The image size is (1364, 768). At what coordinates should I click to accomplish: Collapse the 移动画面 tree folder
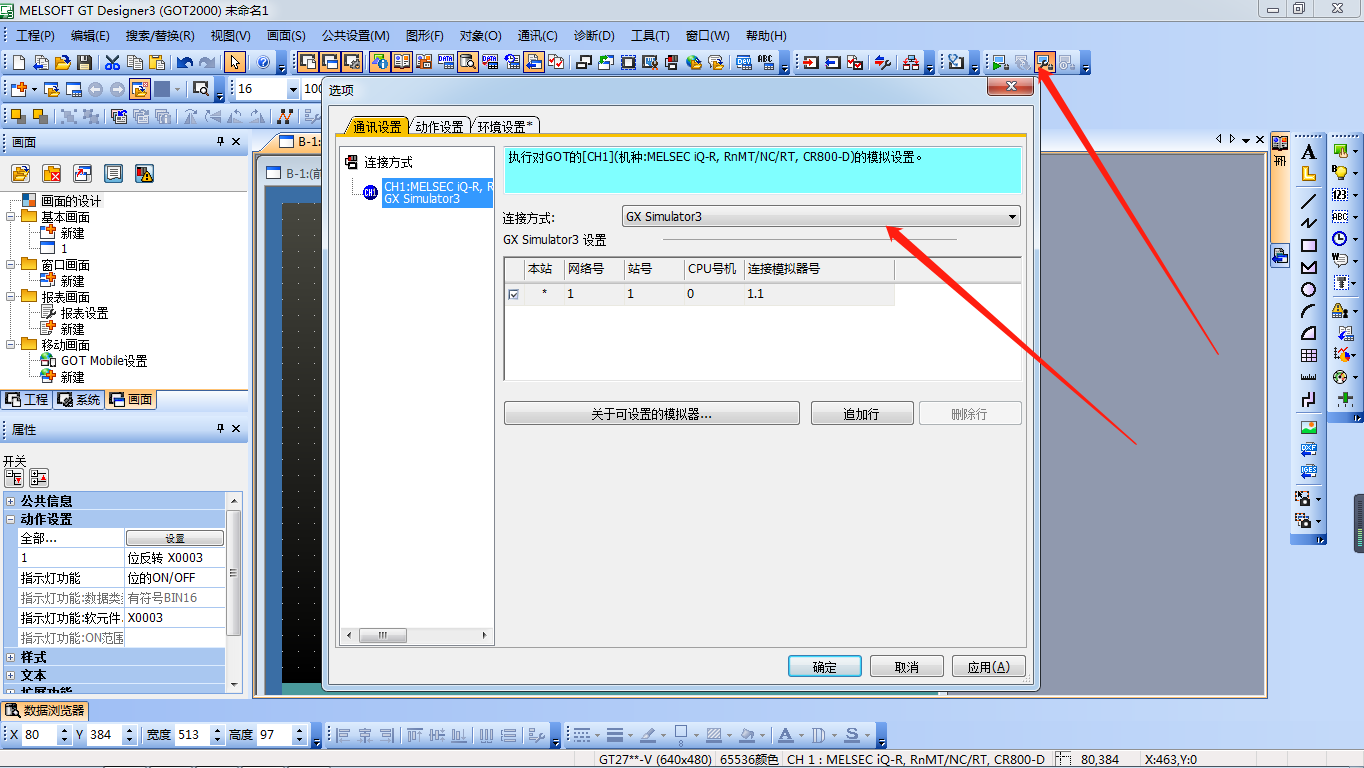coord(11,345)
